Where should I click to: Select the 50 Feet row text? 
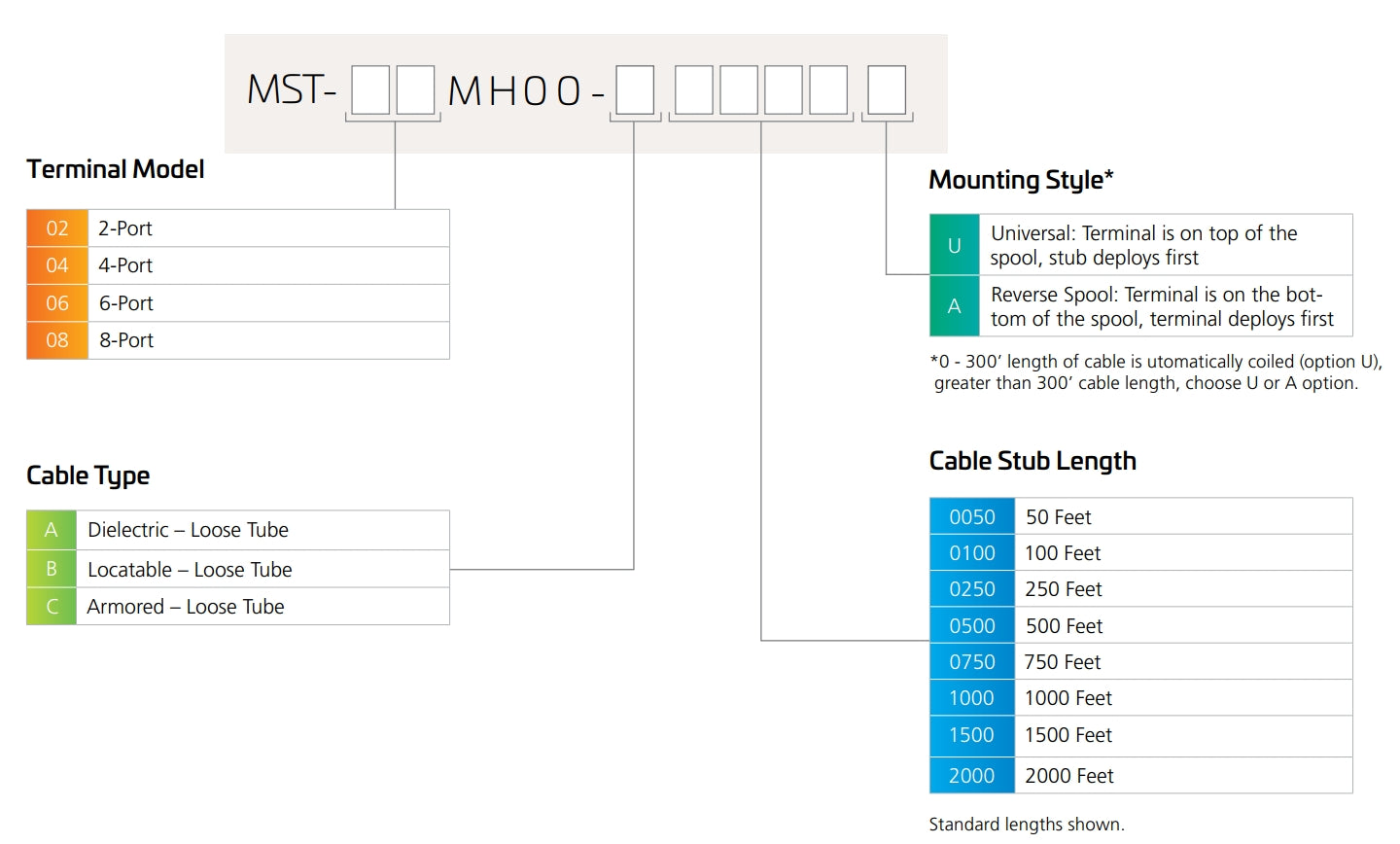click(1059, 517)
